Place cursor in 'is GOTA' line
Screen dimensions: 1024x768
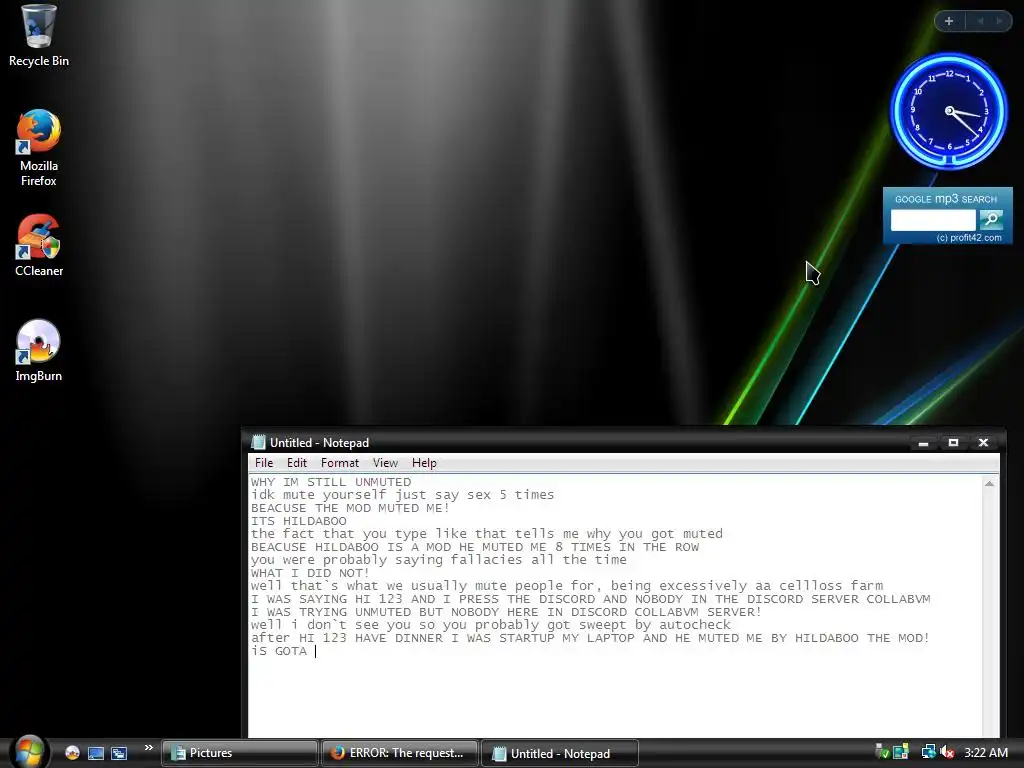coord(278,651)
